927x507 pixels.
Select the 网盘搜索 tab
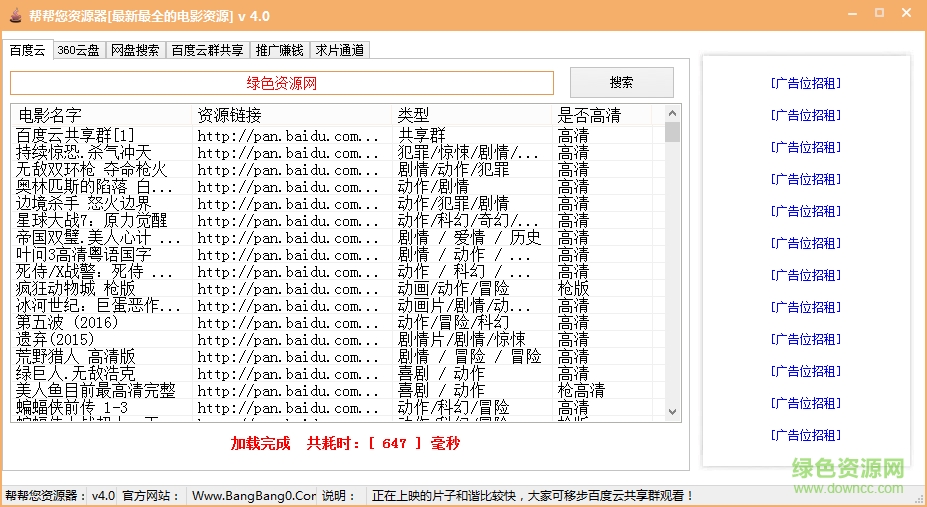click(x=135, y=51)
